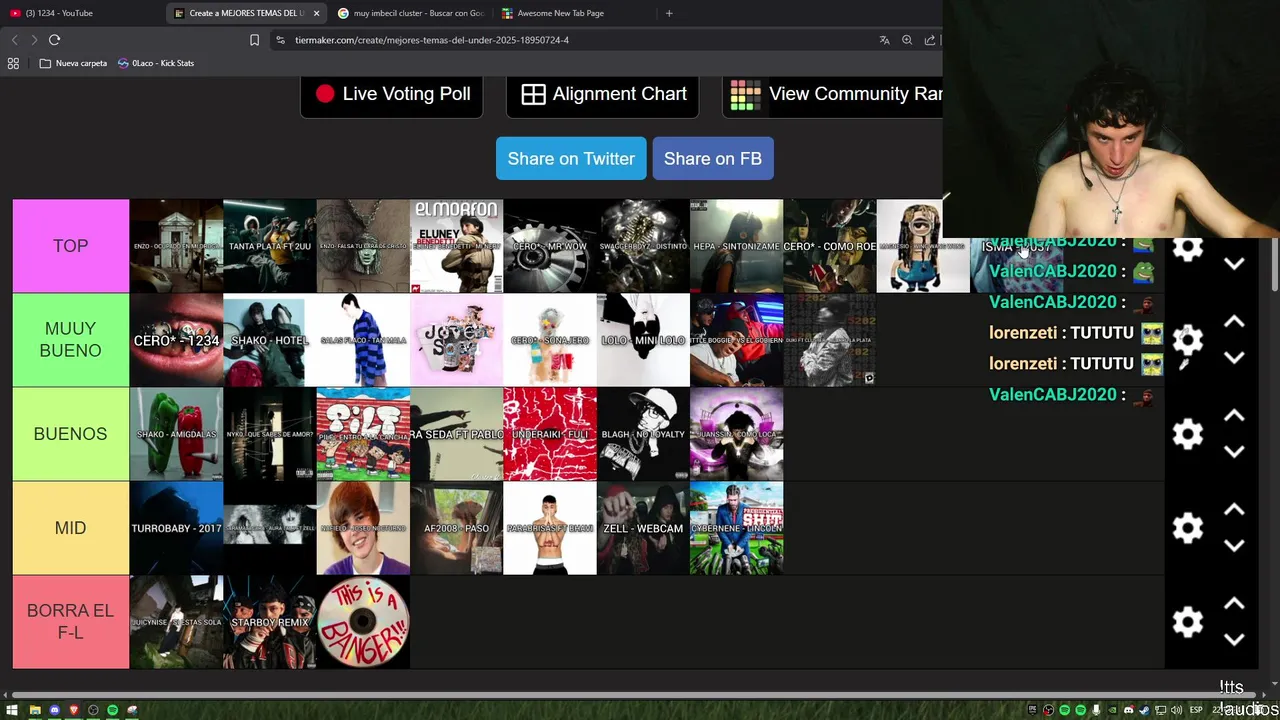
Task: Move the MUUY BUENO tier up
Action: [1234, 322]
